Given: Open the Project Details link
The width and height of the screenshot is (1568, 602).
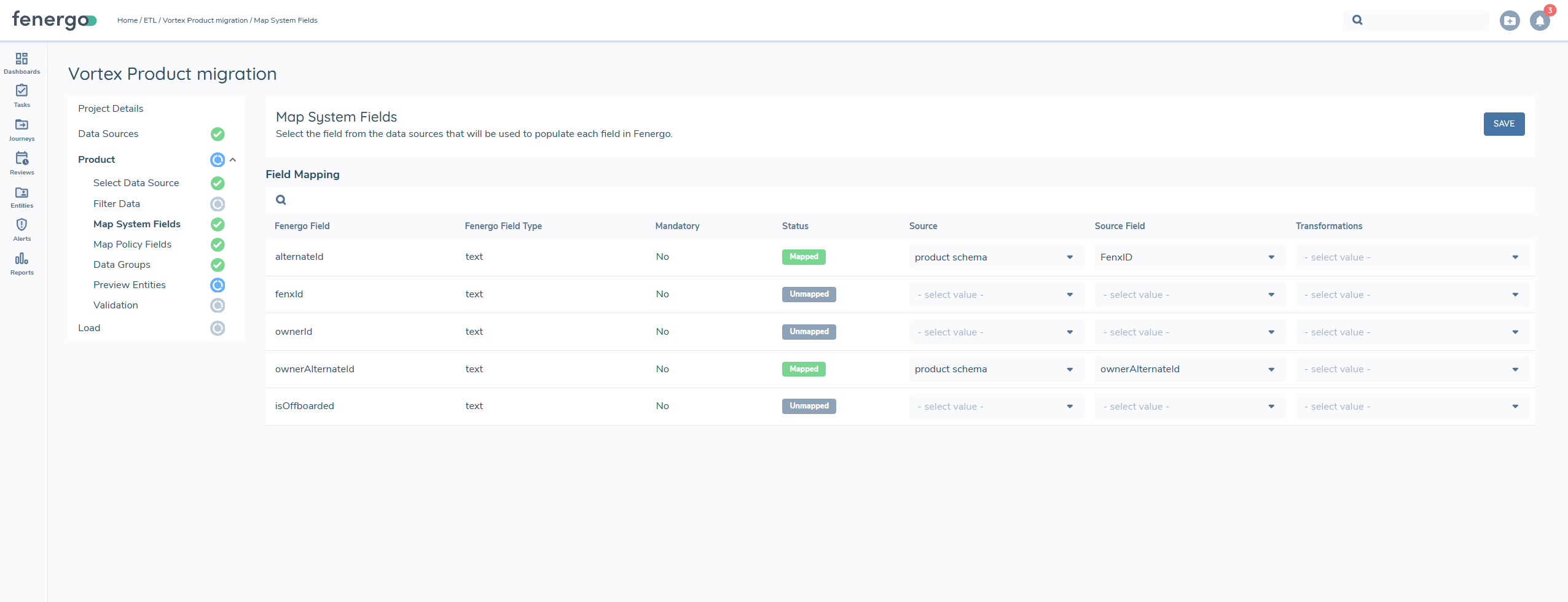Looking at the screenshot, I should coord(111,108).
